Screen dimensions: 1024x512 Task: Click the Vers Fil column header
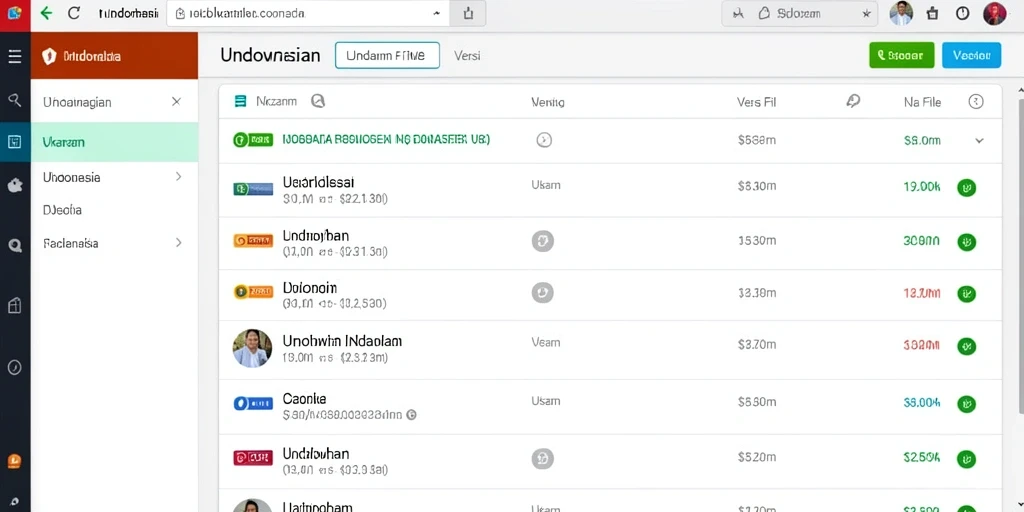[756, 102]
